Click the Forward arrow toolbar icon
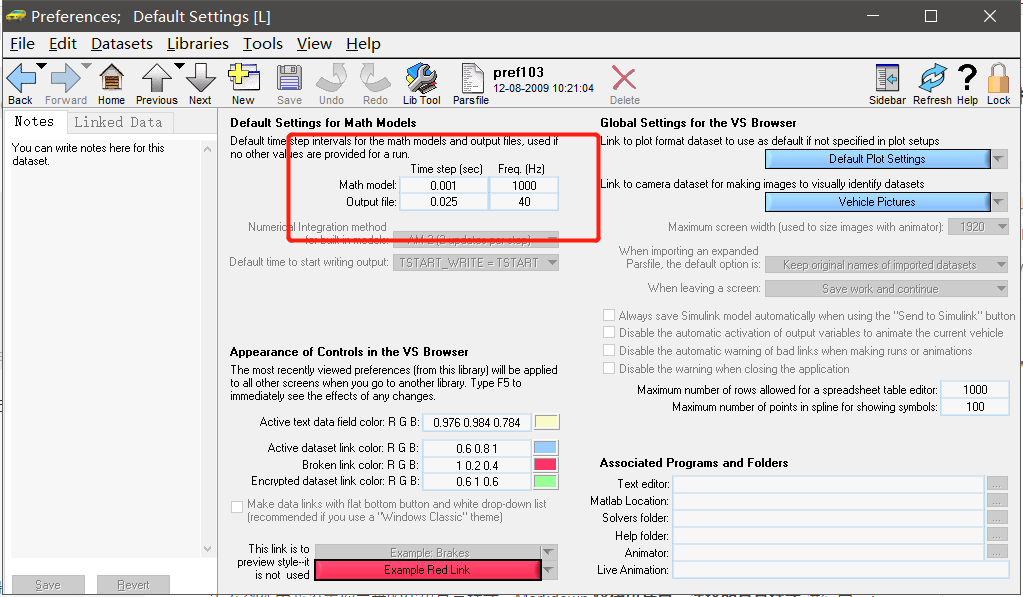This screenshot has width=1023, height=597. 65,78
